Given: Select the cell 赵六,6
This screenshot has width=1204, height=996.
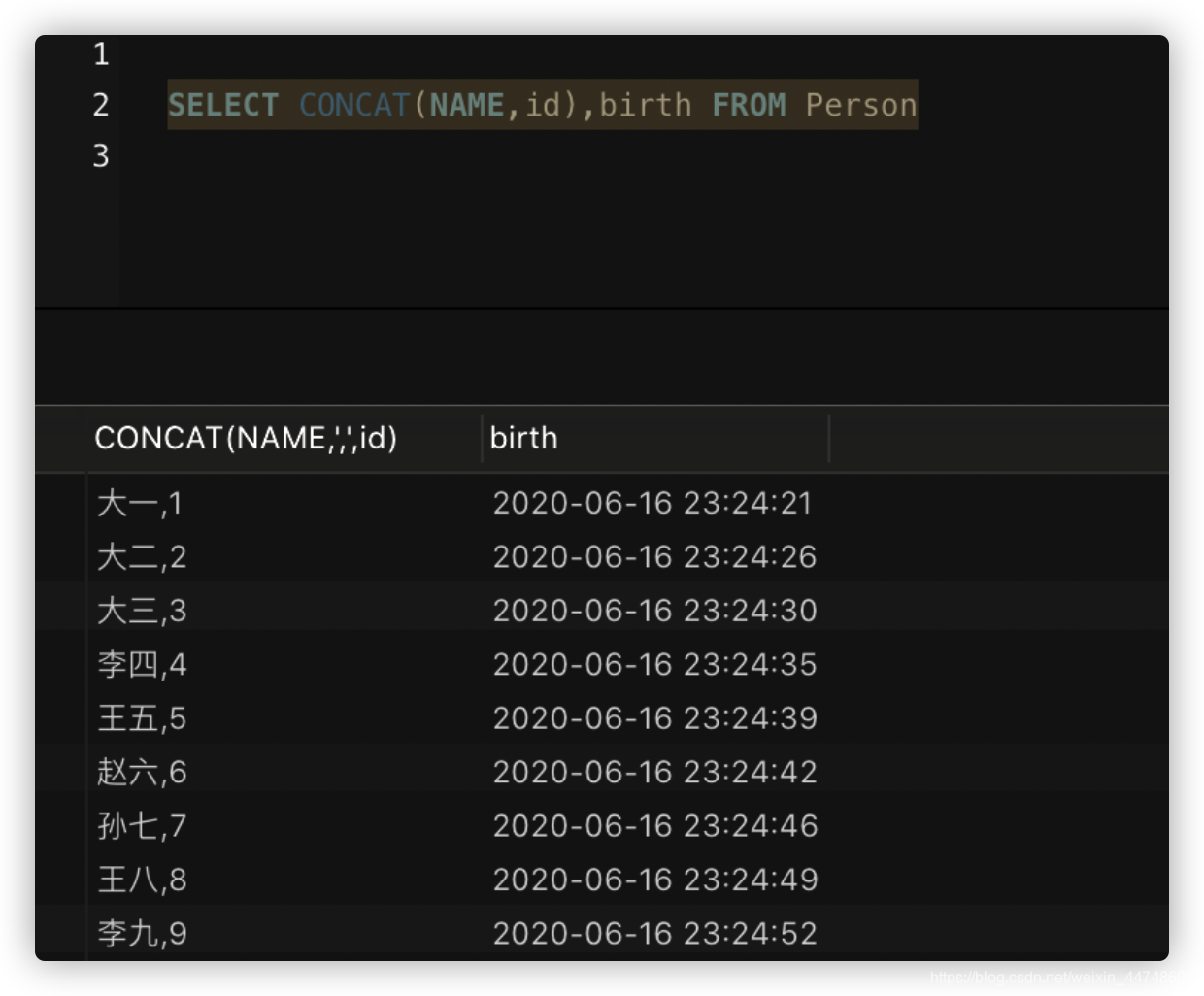Looking at the screenshot, I should tap(142, 772).
